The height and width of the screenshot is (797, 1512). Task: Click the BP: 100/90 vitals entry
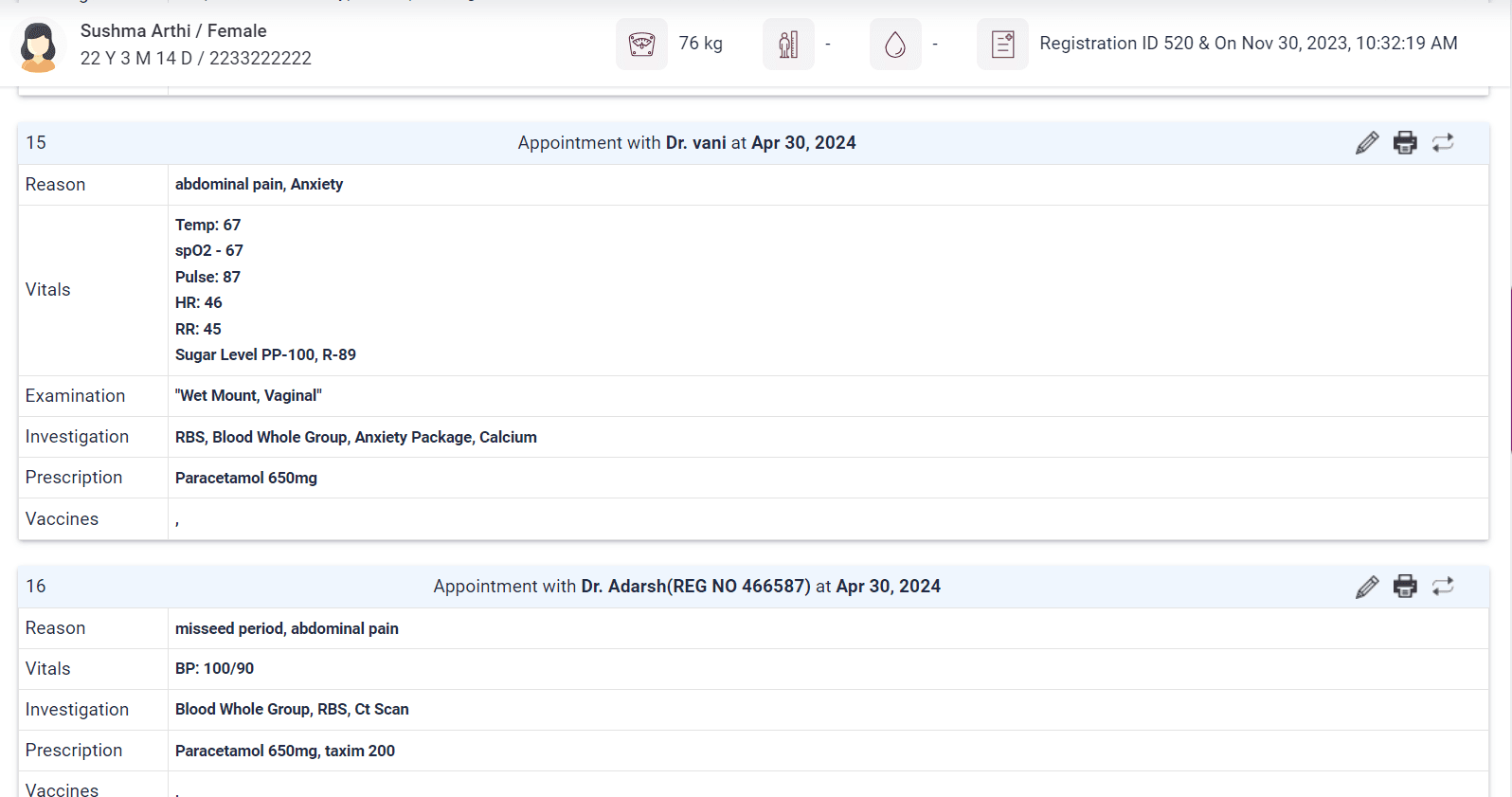(x=214, y=669)
